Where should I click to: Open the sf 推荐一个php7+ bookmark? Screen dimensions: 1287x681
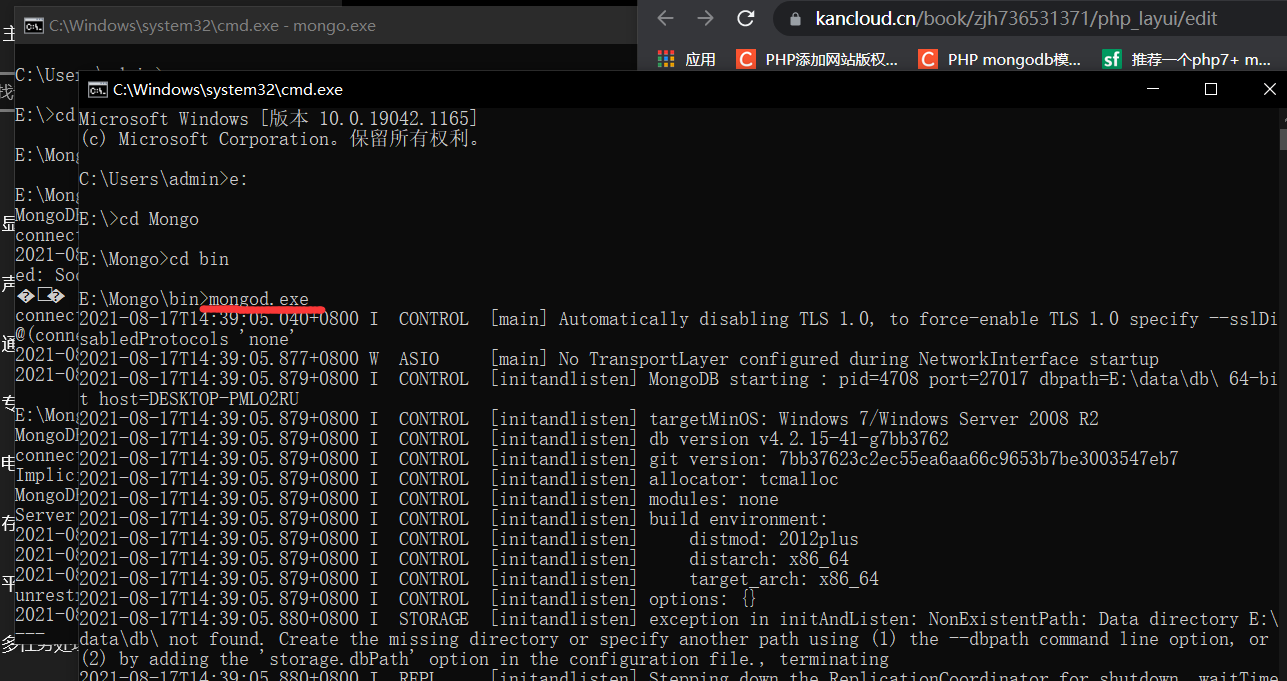click(1187, 60)
